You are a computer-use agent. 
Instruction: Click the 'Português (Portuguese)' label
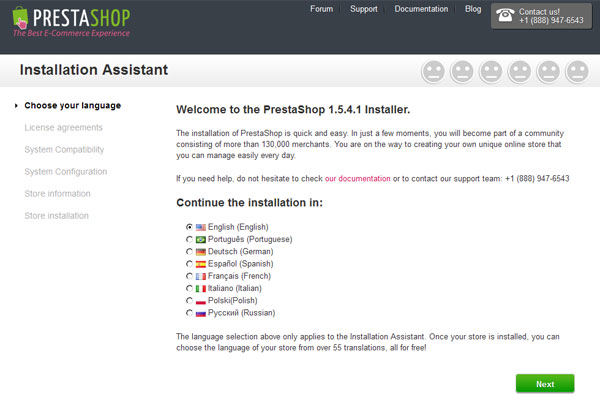(250, 239)
